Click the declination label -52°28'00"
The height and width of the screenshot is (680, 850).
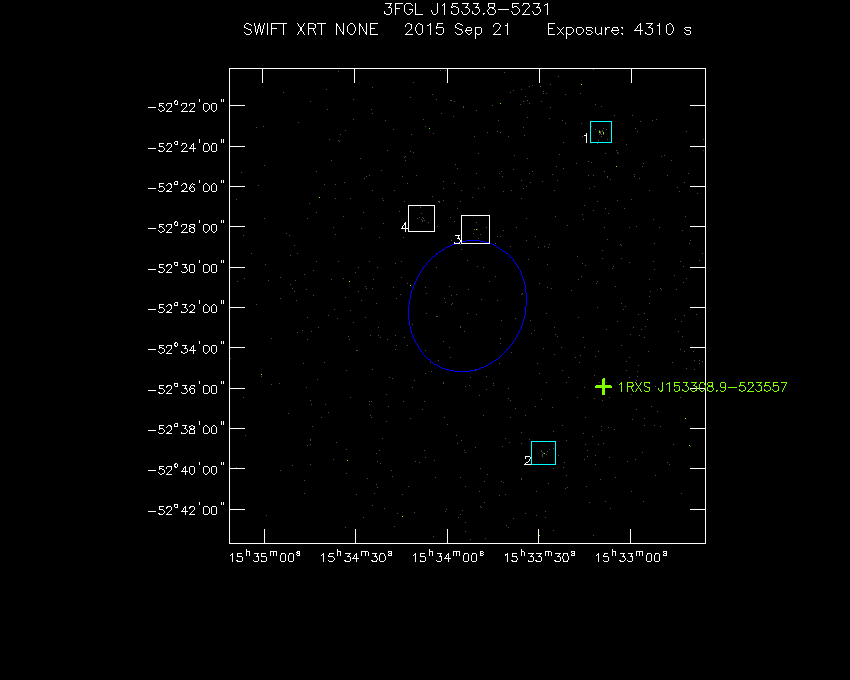coord(186,227)
